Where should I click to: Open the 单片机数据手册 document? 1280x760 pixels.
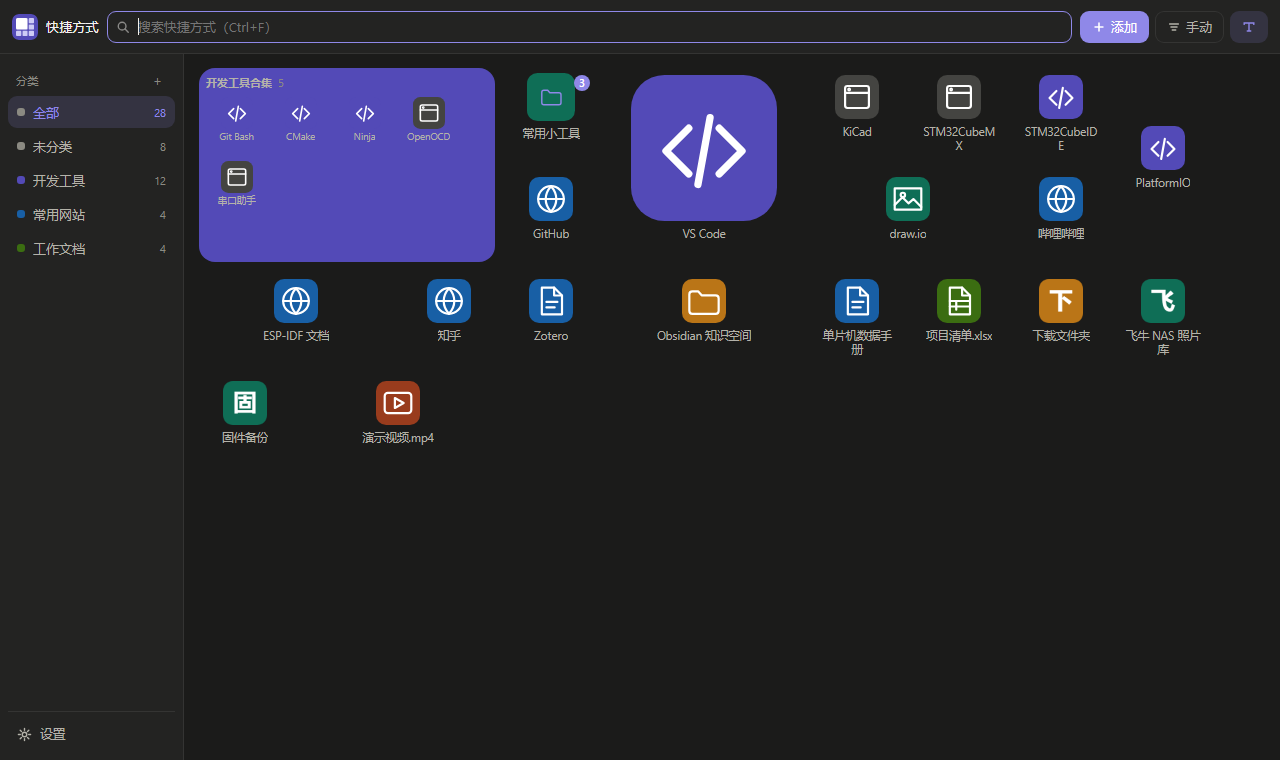click(857, 301)
